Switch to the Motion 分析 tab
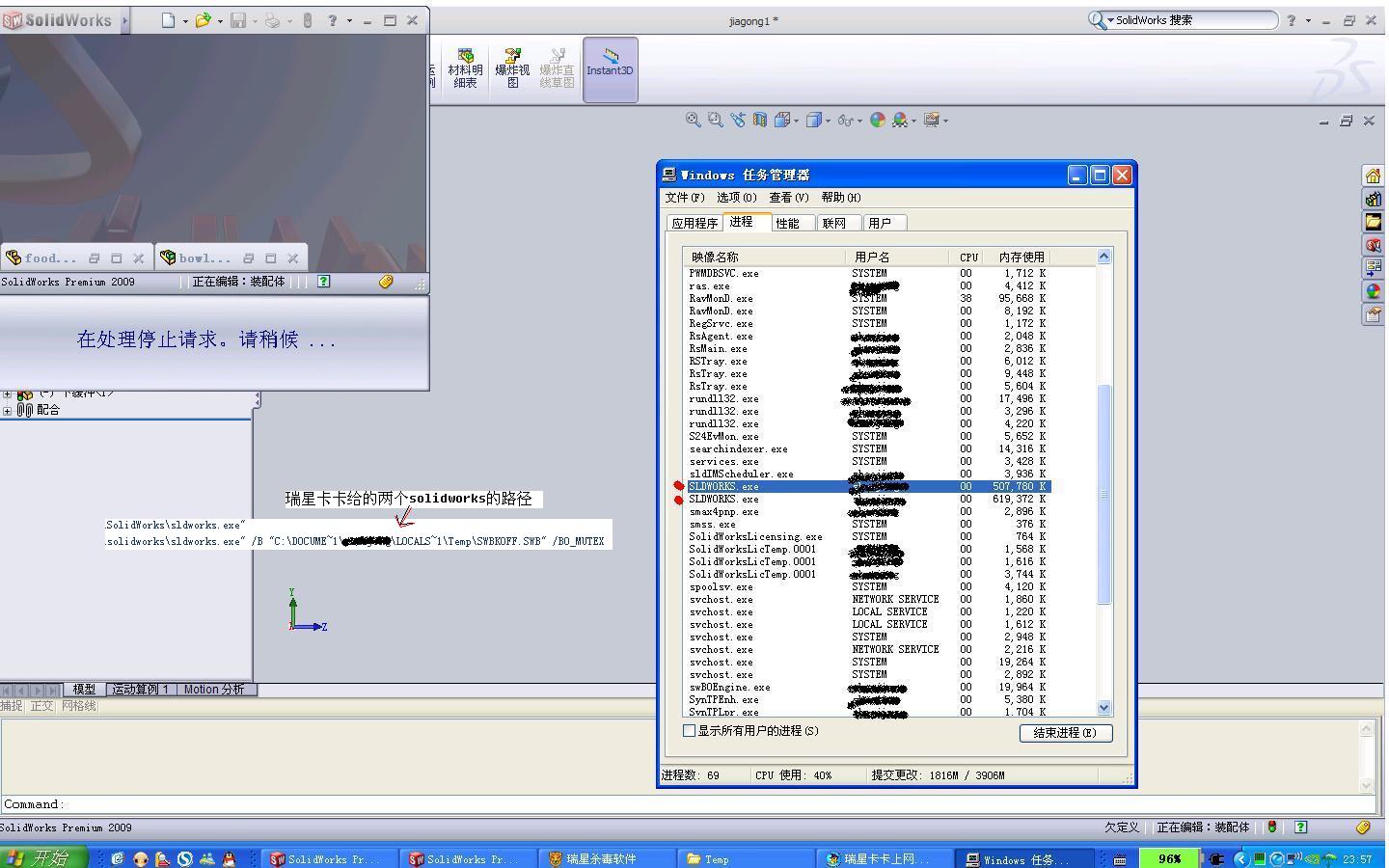The height and width of the screenshot is (868, 1389). [x=214, y=690]
